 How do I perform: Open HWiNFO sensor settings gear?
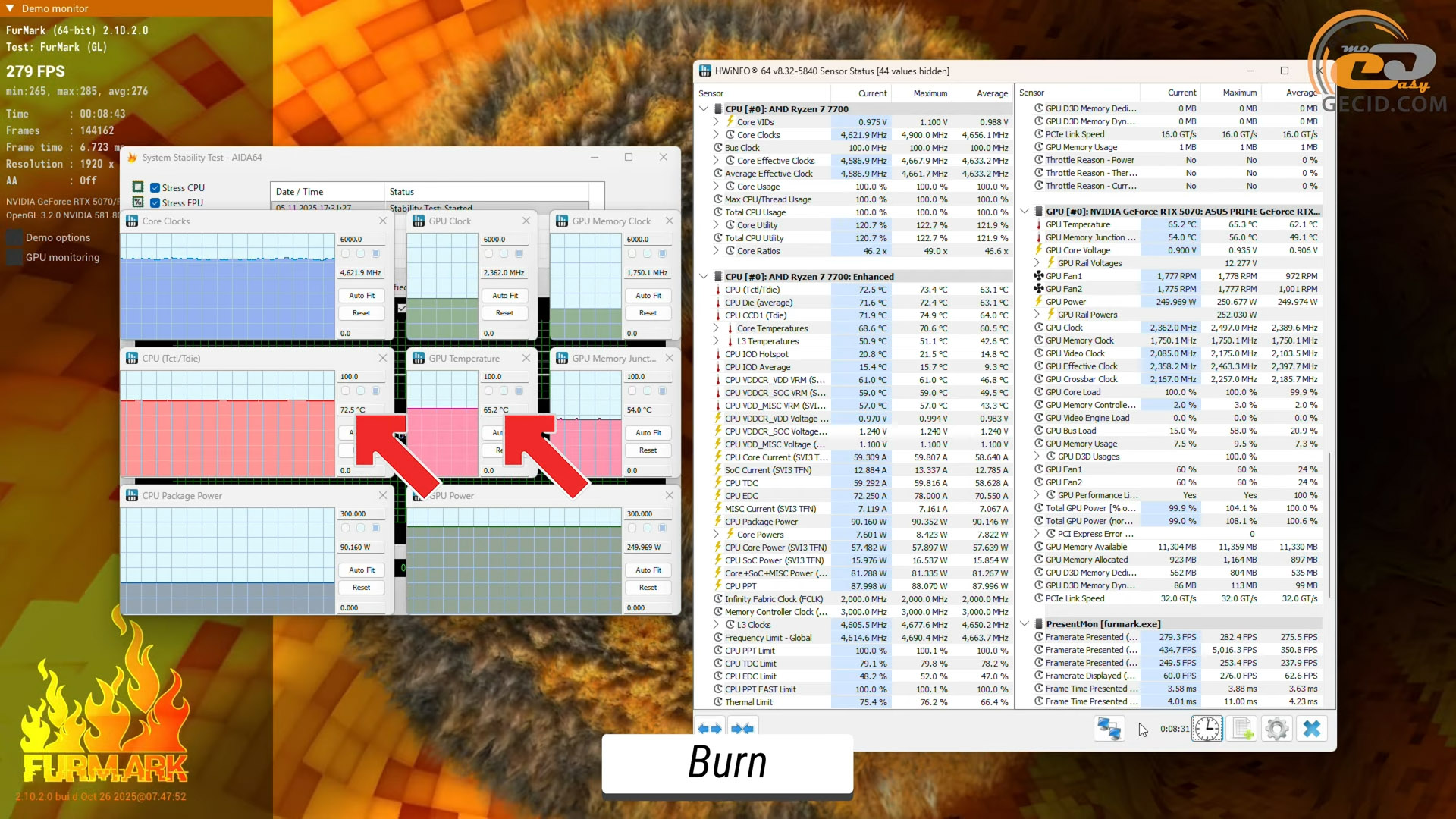tap(1277, 729)
